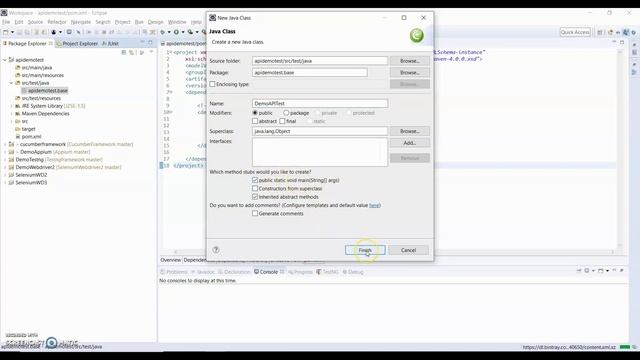Maximize the editor area icon

(x=622, y=42)
